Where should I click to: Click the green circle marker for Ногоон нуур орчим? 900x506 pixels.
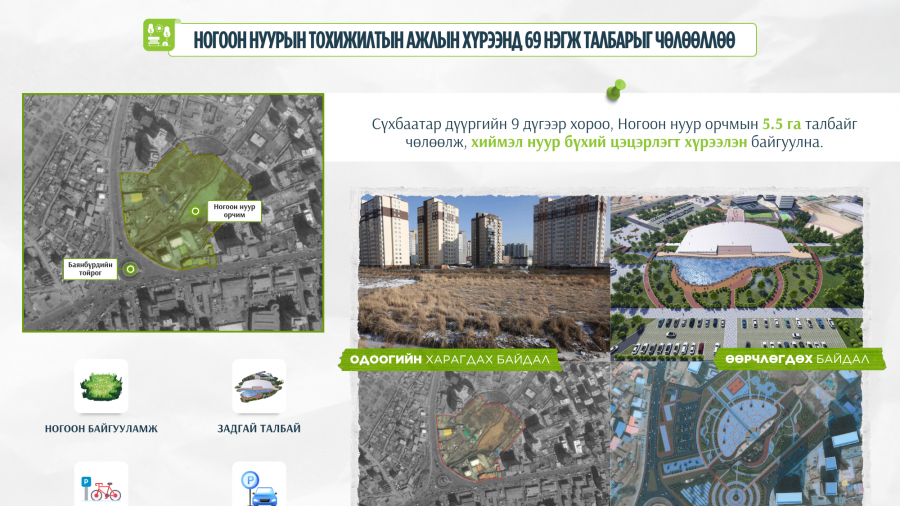[x=196, y=211]
